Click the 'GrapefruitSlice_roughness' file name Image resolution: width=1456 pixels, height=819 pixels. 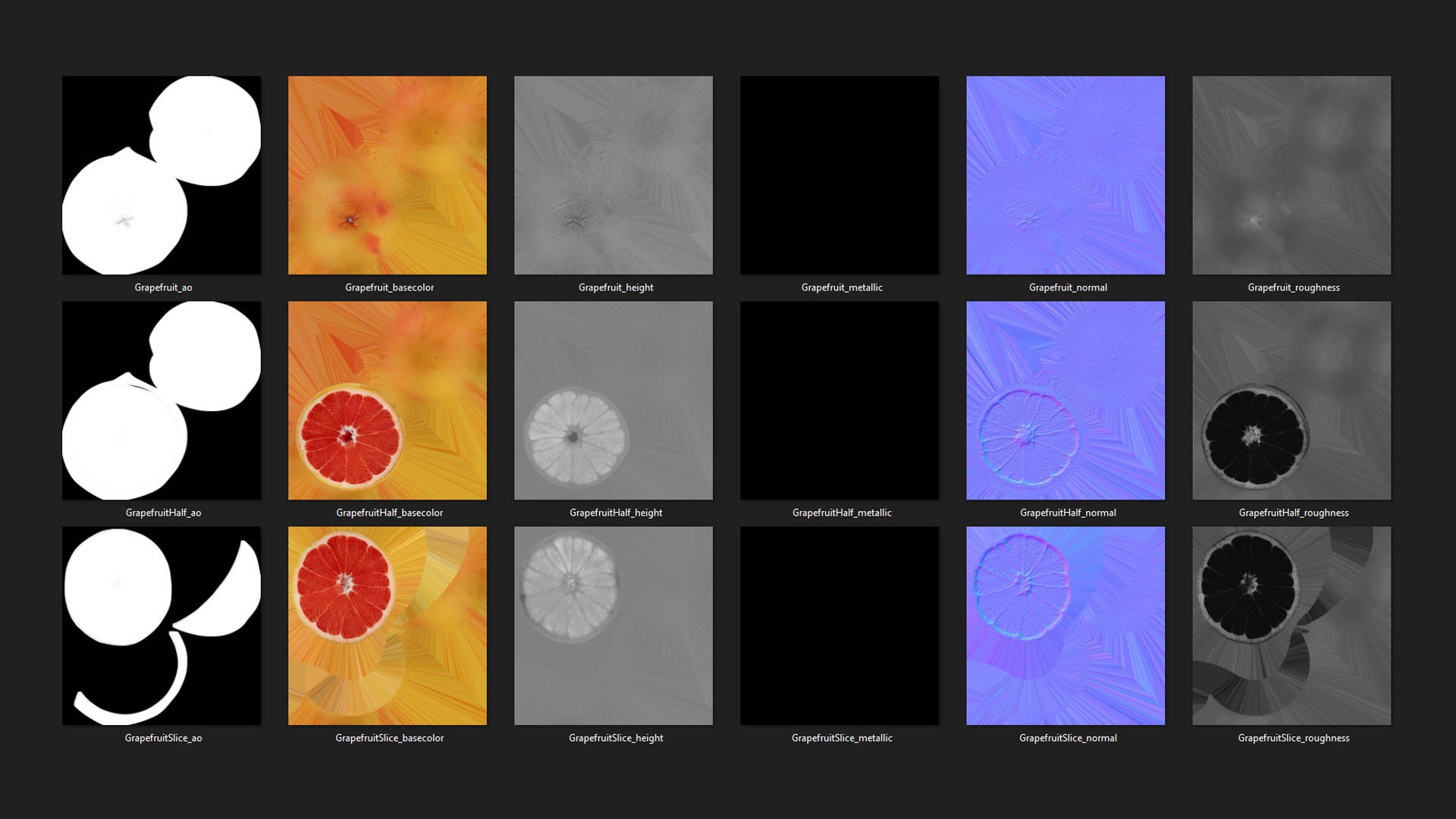[1294, 738]
